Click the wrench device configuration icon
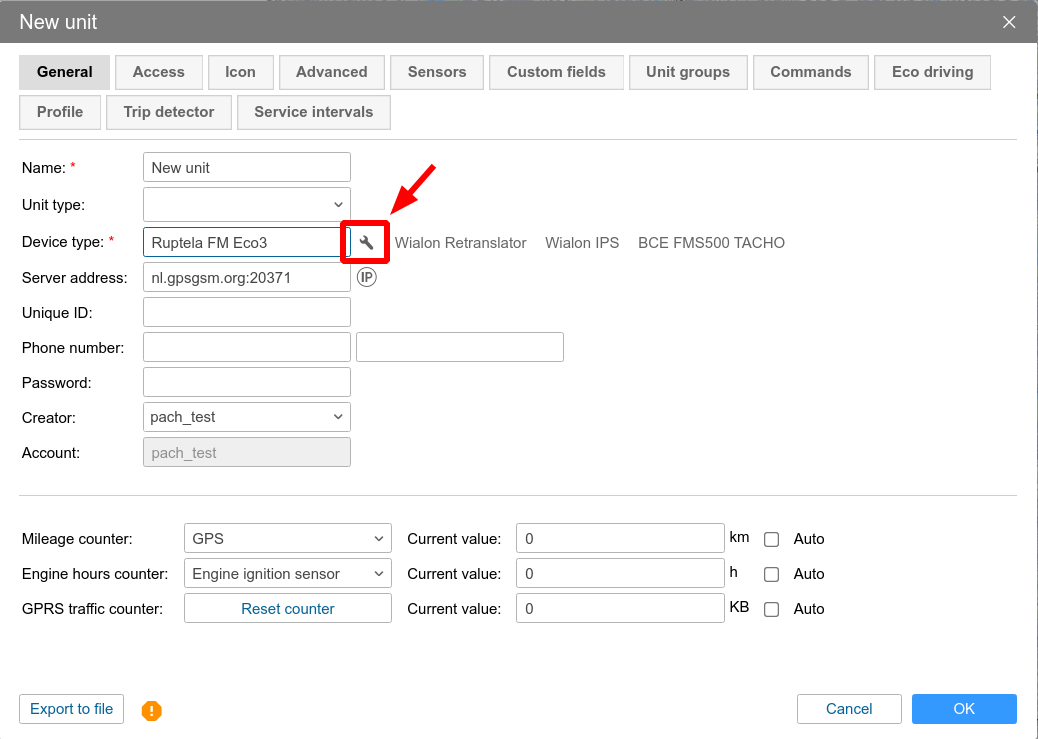The width and height of the screenshot is (1038, 739). click(366, 243)
